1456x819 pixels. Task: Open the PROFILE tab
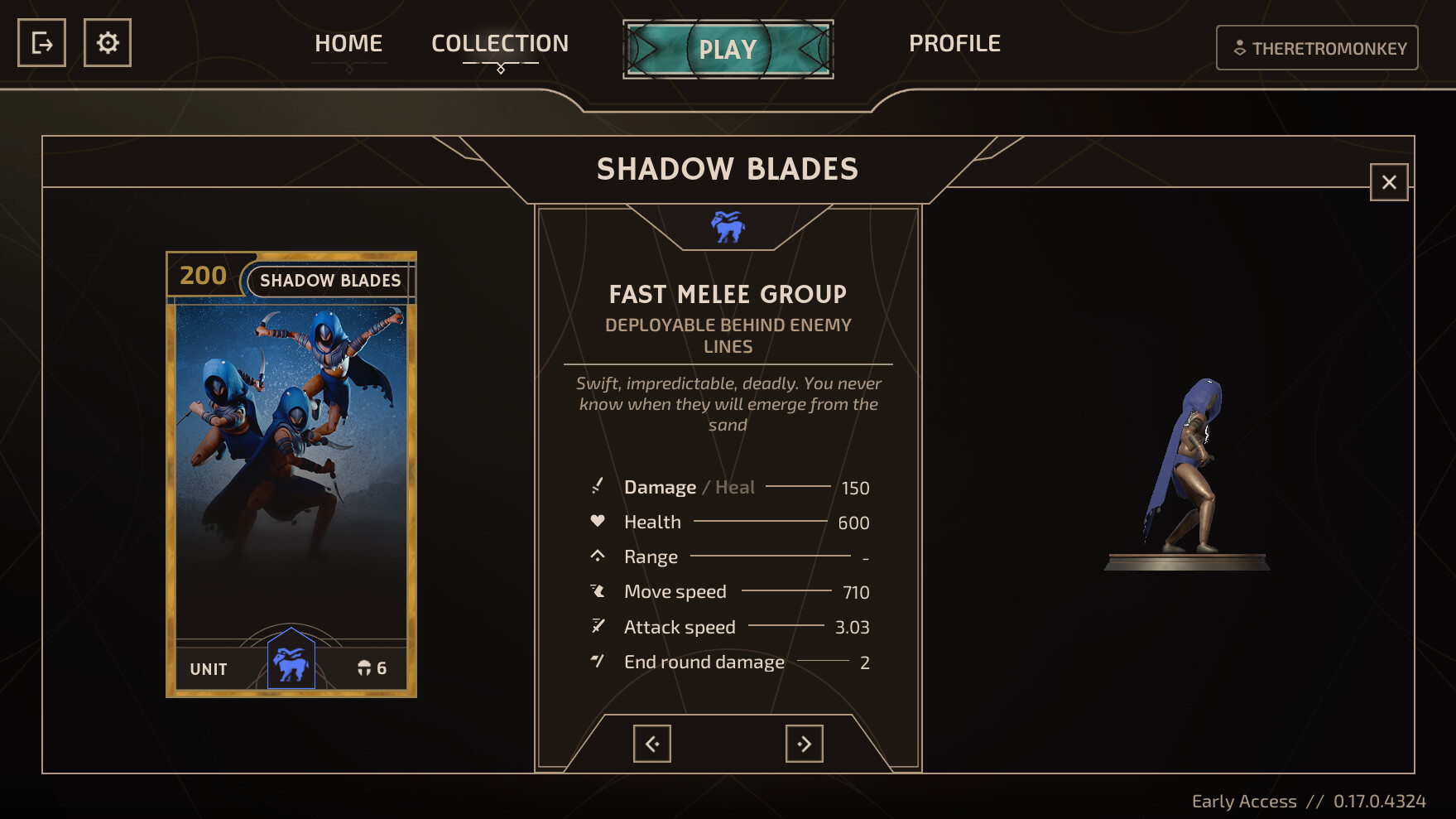click(x=955, y=44)
